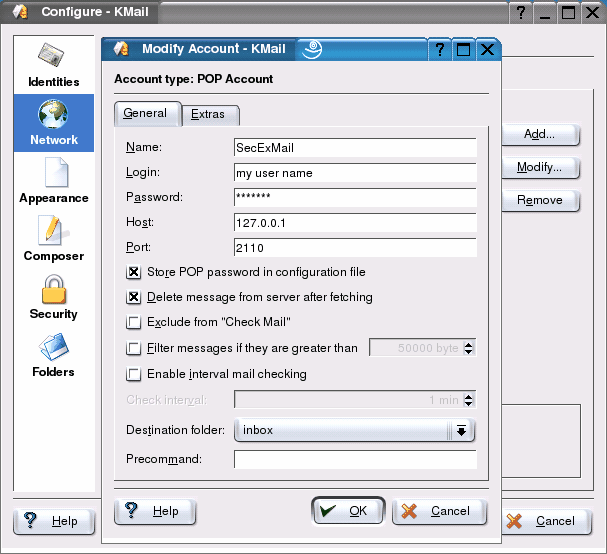Viewport: 607px width, 554px height.
Task: Close the Modify Account dialog
Action: point(487,50)
